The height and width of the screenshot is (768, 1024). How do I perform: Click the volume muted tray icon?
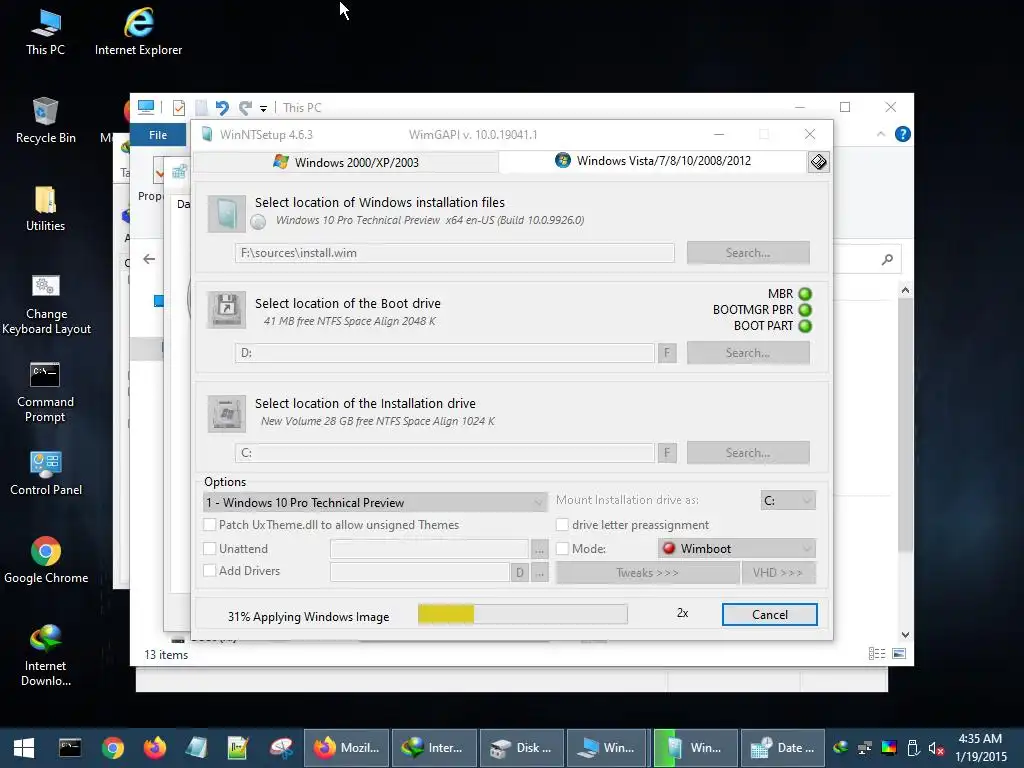[x=936, y=748]
